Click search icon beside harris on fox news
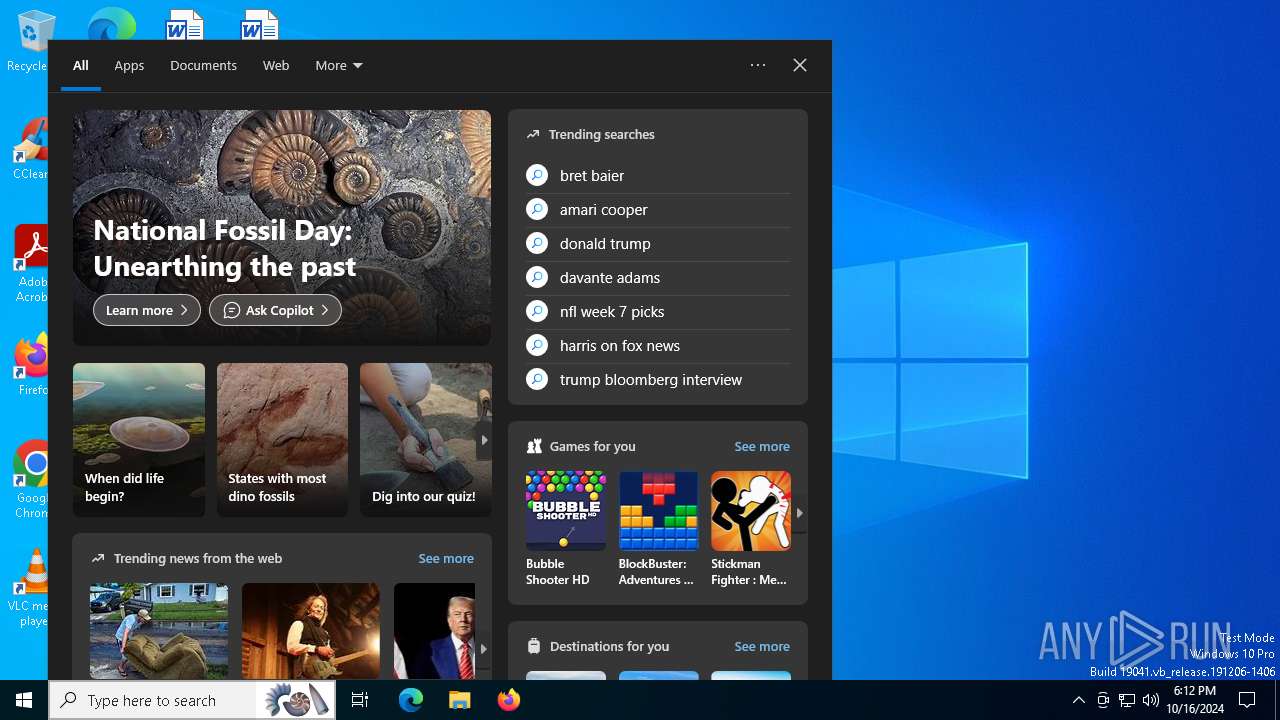This screenshot has width=1280, height=720. pos(537,345)
